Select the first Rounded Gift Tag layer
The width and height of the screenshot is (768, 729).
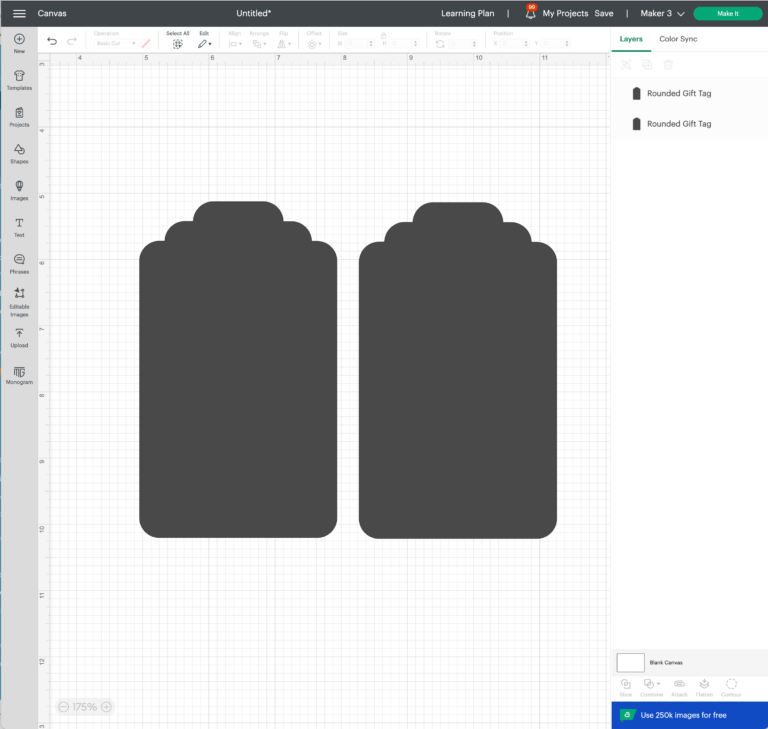[x=678, y=93]
